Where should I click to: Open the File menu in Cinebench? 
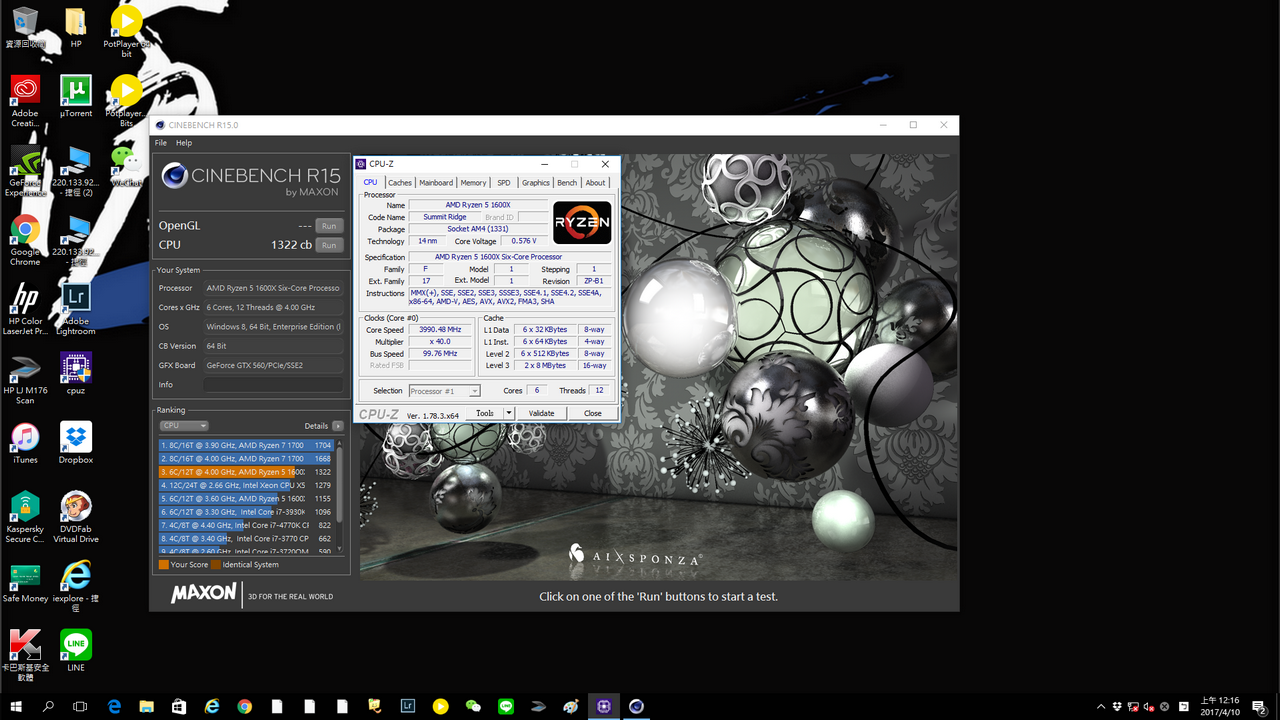point(161,143)
